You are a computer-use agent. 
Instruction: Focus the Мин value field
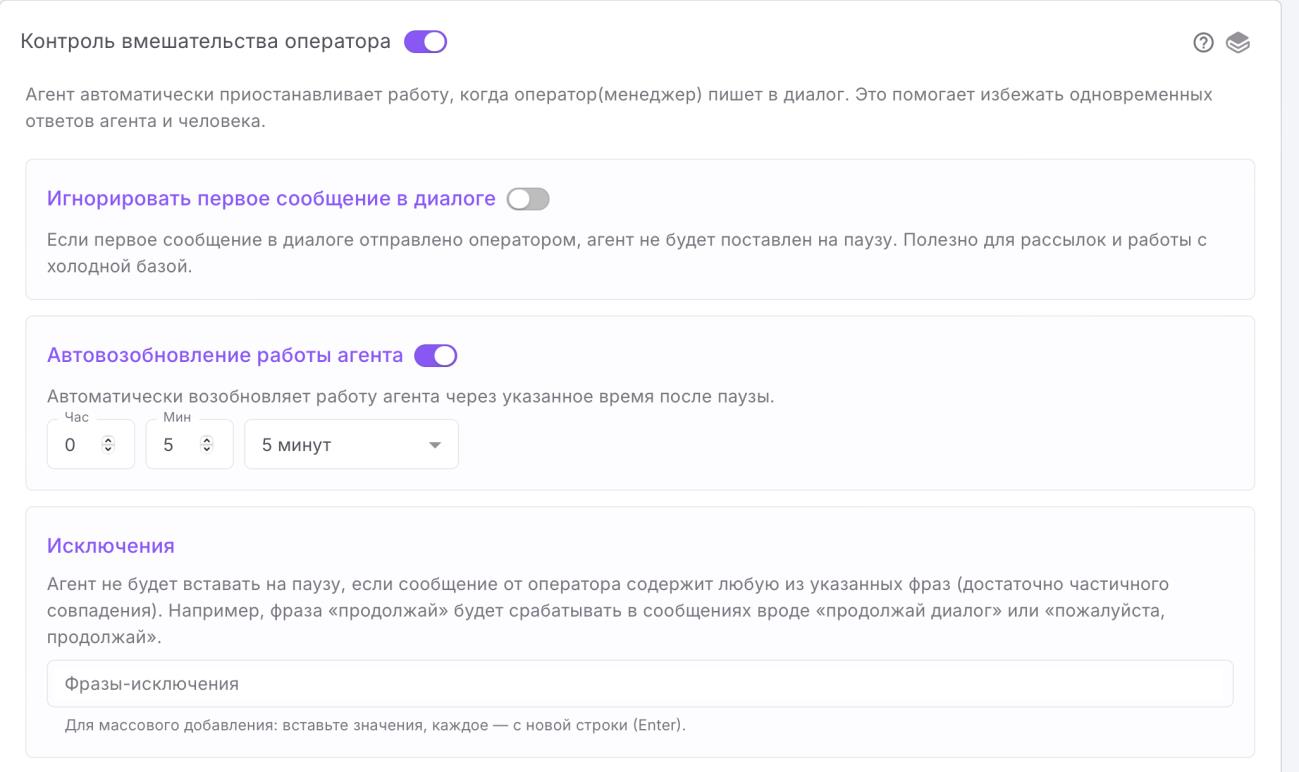(x=170, y=444)
